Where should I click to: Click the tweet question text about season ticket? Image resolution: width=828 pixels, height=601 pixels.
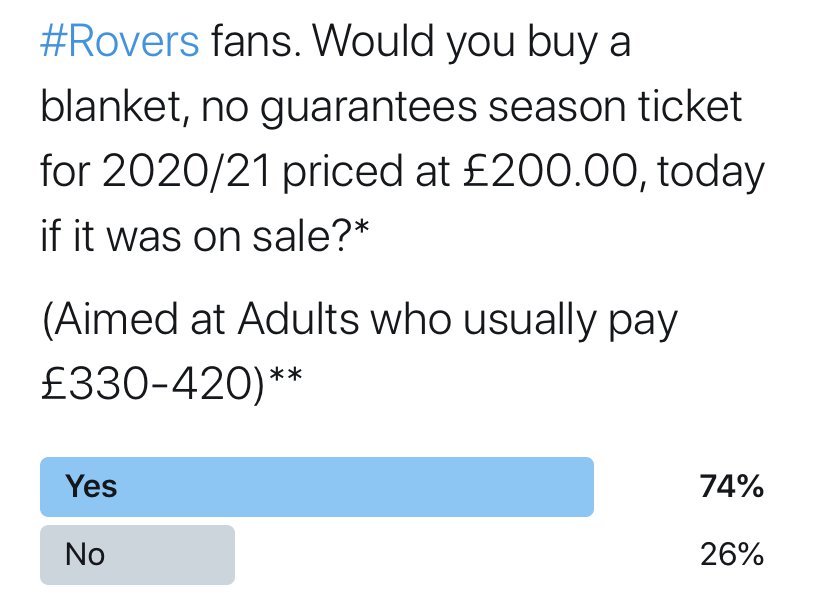click(402, 139)
